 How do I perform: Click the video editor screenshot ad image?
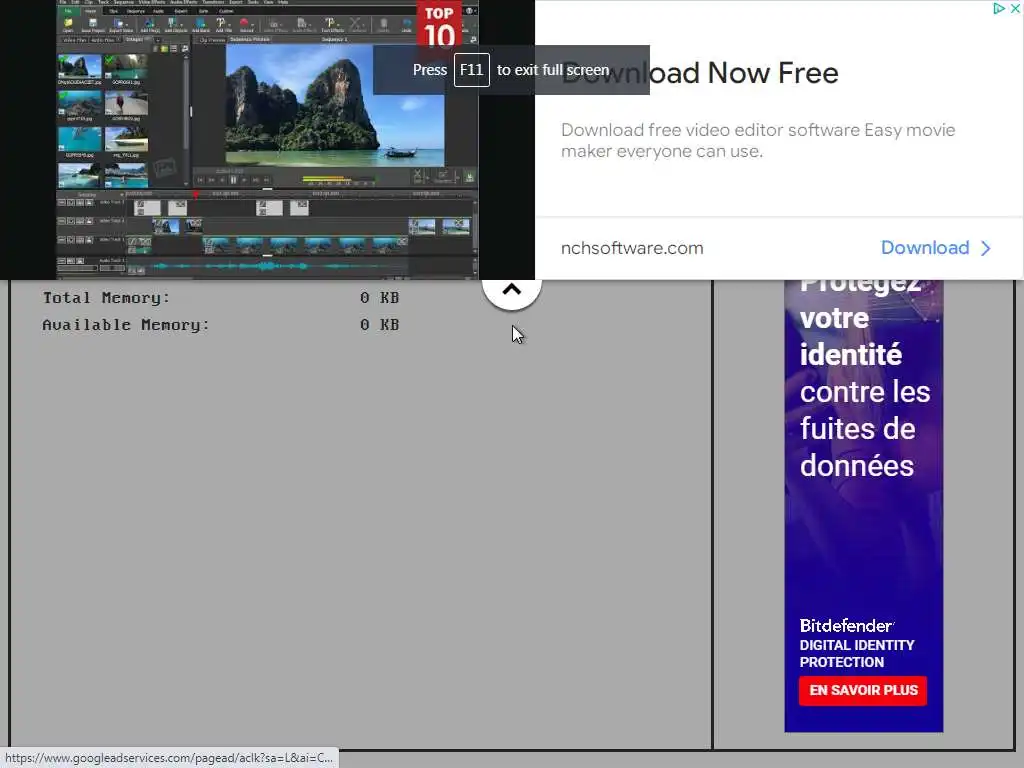[267, 139]
